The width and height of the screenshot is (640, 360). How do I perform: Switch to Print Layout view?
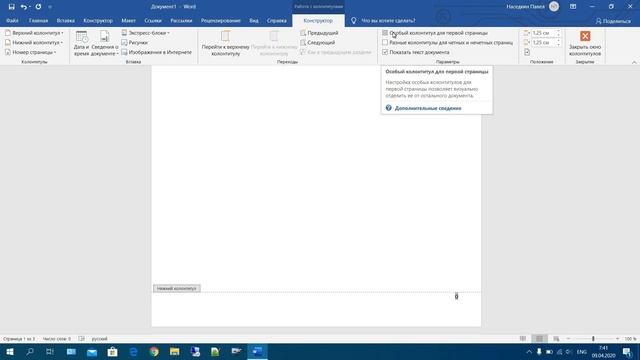point(539,339)
